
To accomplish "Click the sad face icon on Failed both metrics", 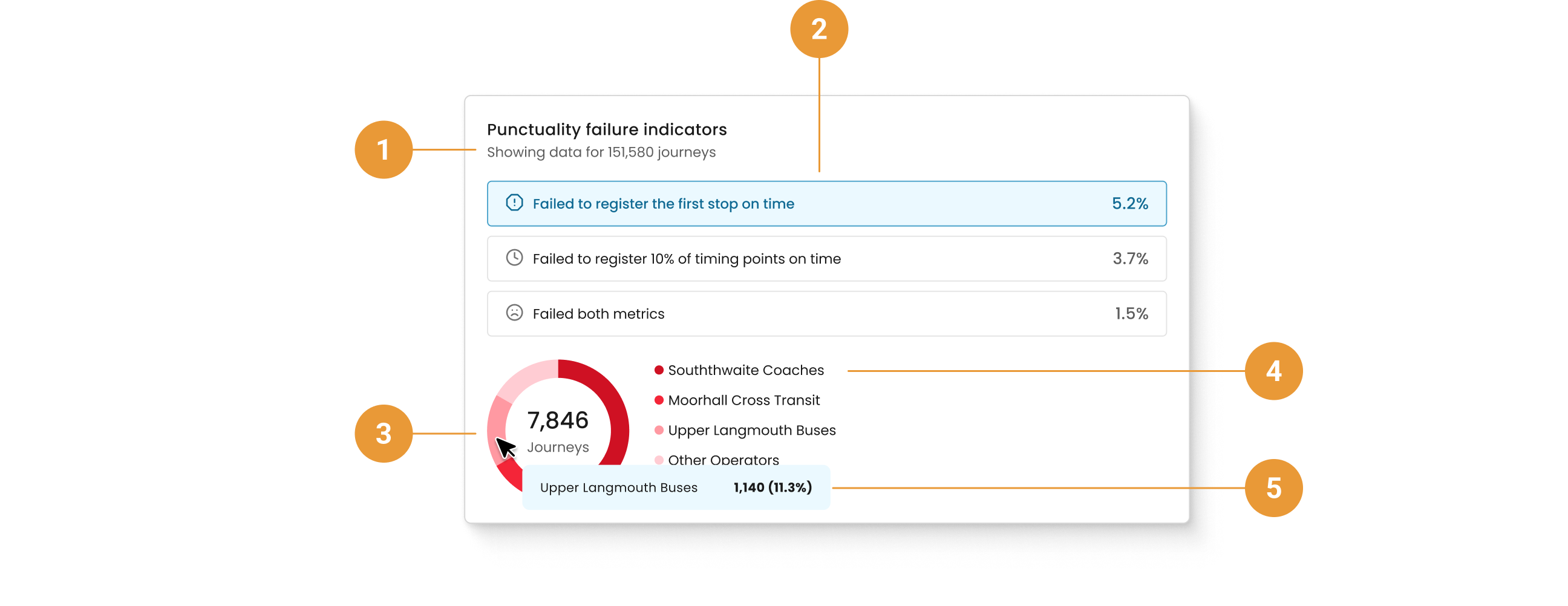I will click(x=515, y=313).
